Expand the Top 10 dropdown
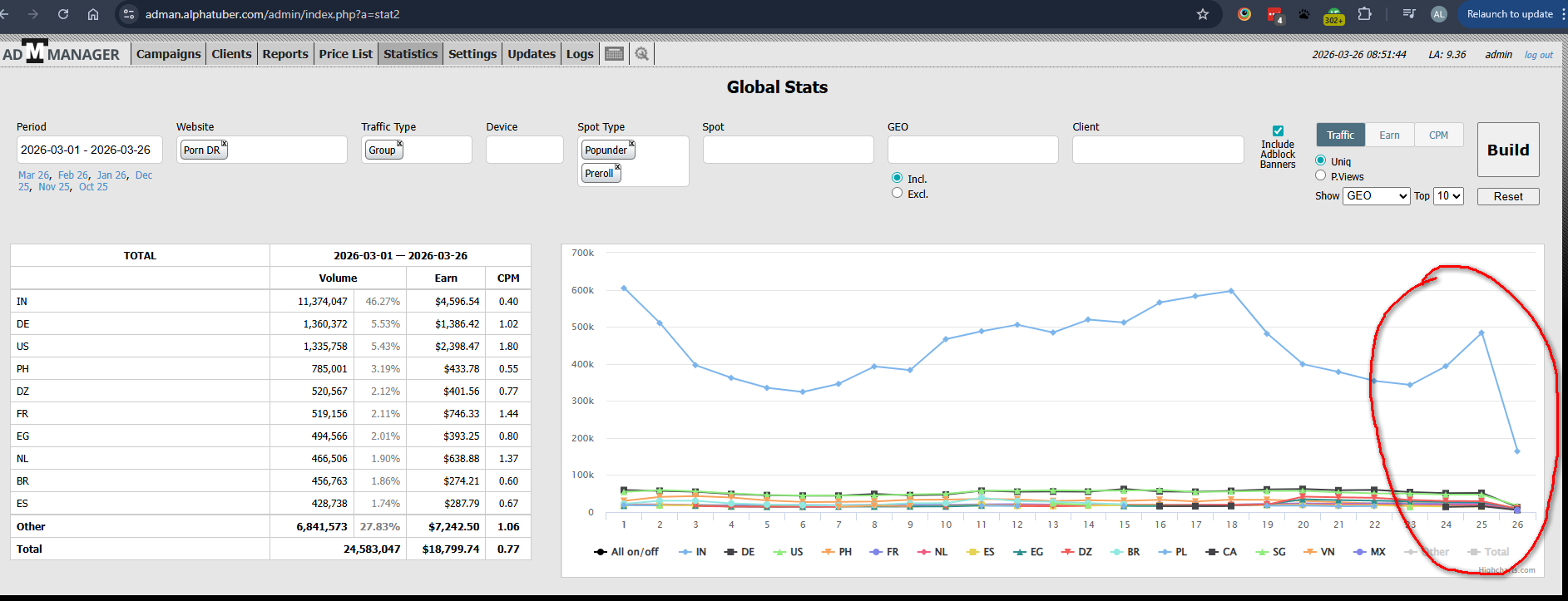 pyautogui.click(x=1448, y=196)
